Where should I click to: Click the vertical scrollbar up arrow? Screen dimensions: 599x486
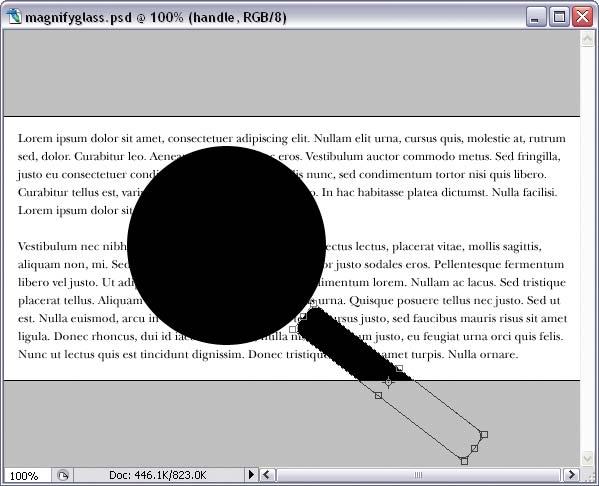coord(587,38)
